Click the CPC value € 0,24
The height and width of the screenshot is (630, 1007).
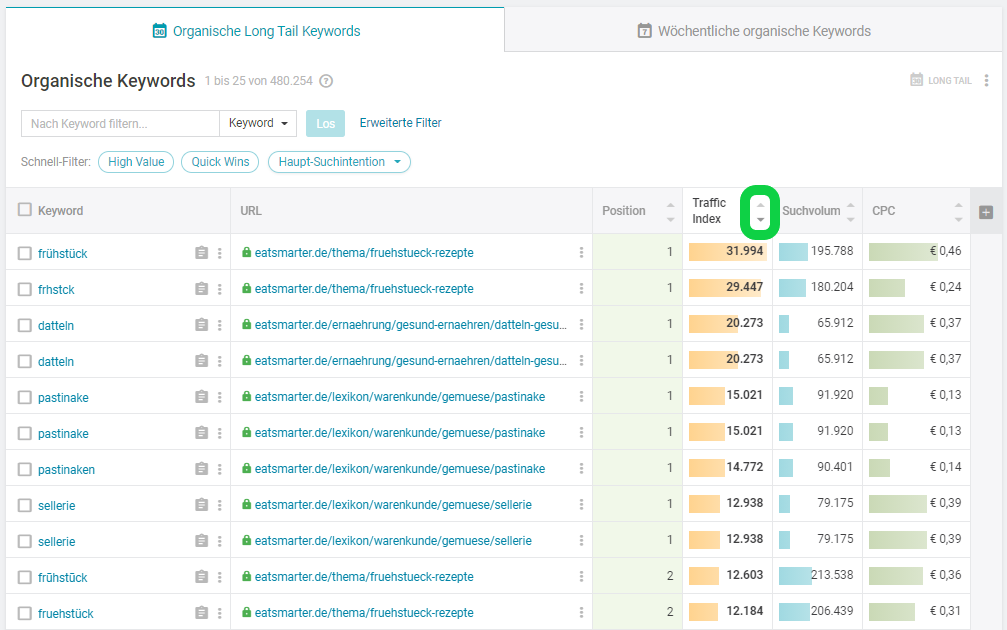coord(945,286)
